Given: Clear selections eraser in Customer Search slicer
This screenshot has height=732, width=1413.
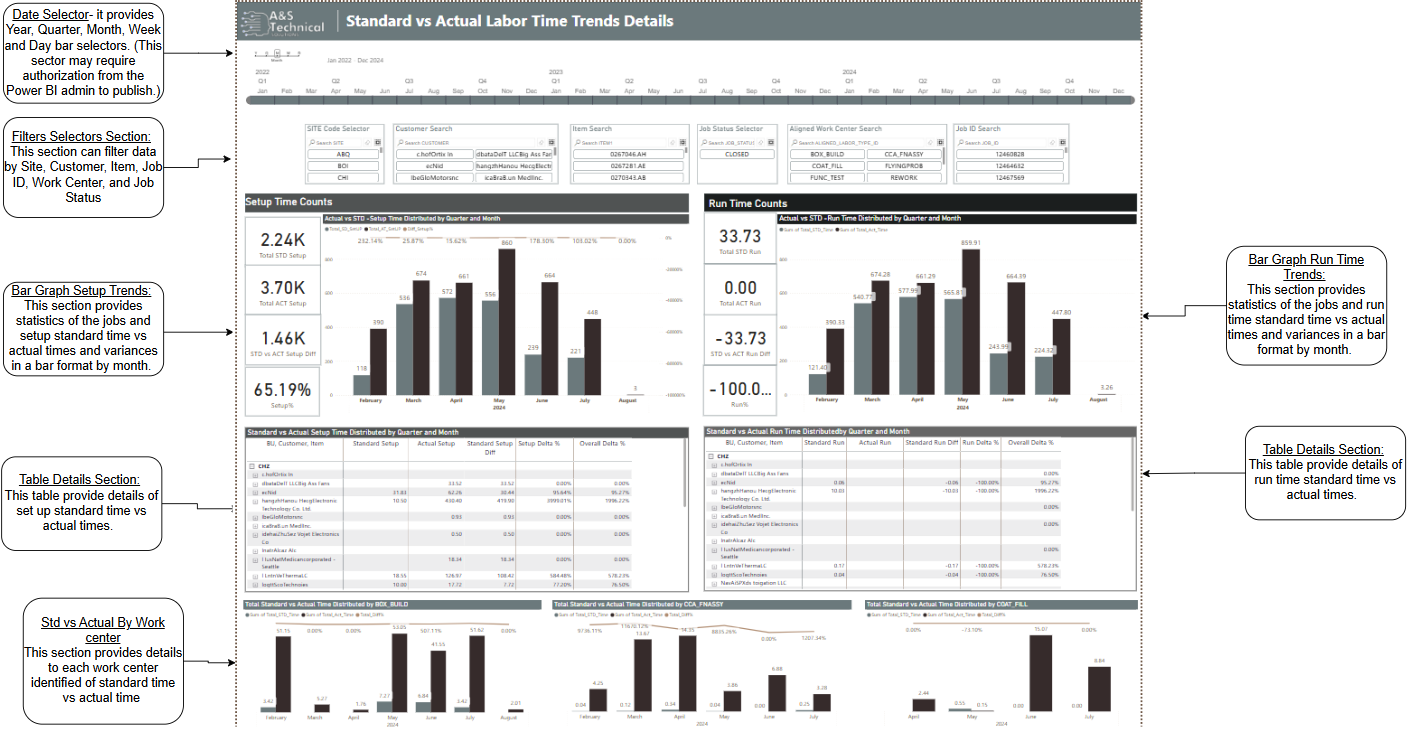Looking at the screenshot, I should click(x=540, y=143).
